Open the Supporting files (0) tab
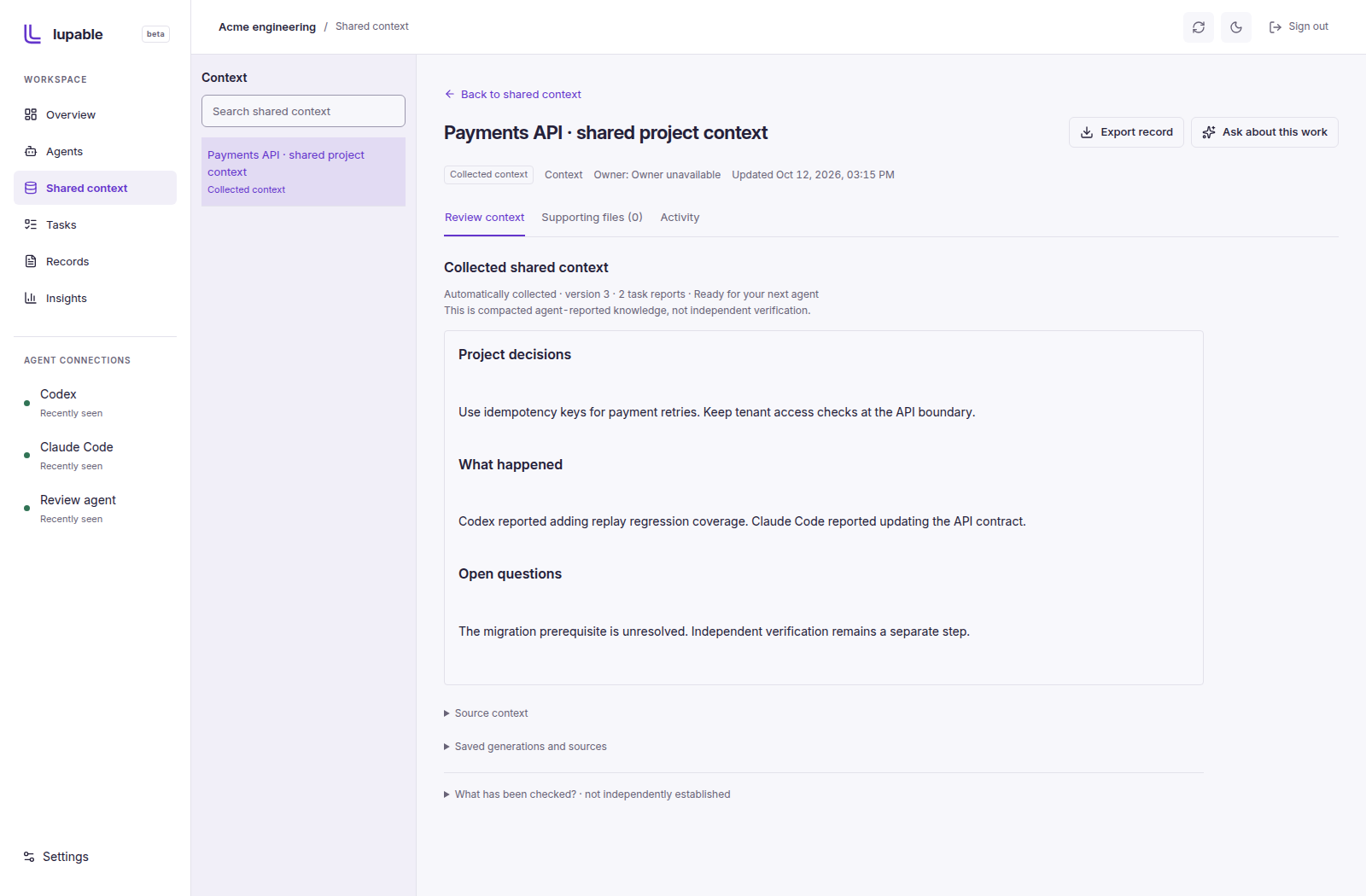This screenshot has height=896, width=1366. point(592,218)
